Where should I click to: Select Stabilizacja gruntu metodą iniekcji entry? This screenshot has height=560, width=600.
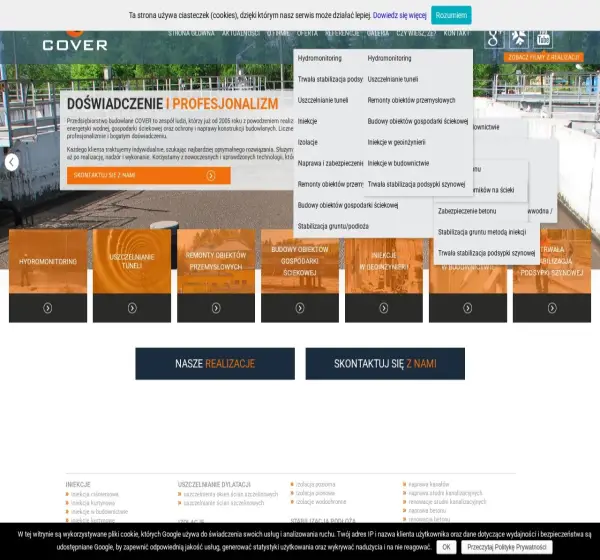(x=482, y=232)
